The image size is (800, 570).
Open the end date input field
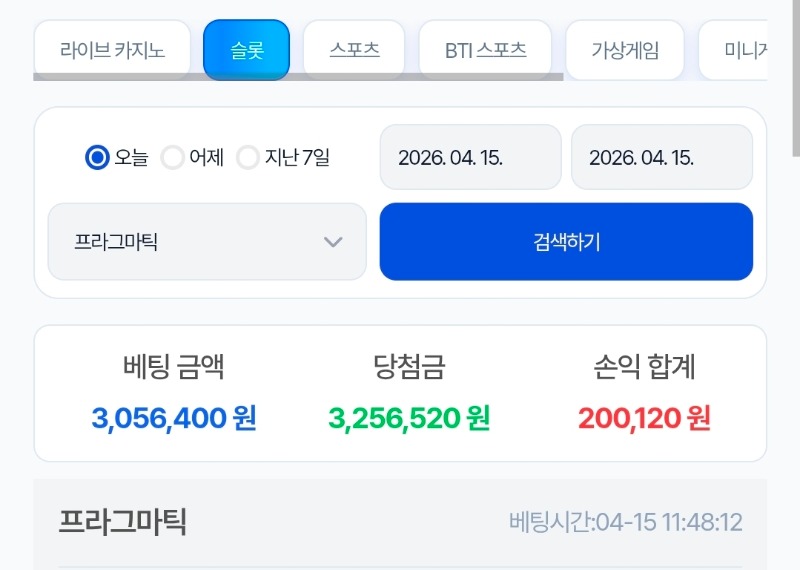point(661,157)
